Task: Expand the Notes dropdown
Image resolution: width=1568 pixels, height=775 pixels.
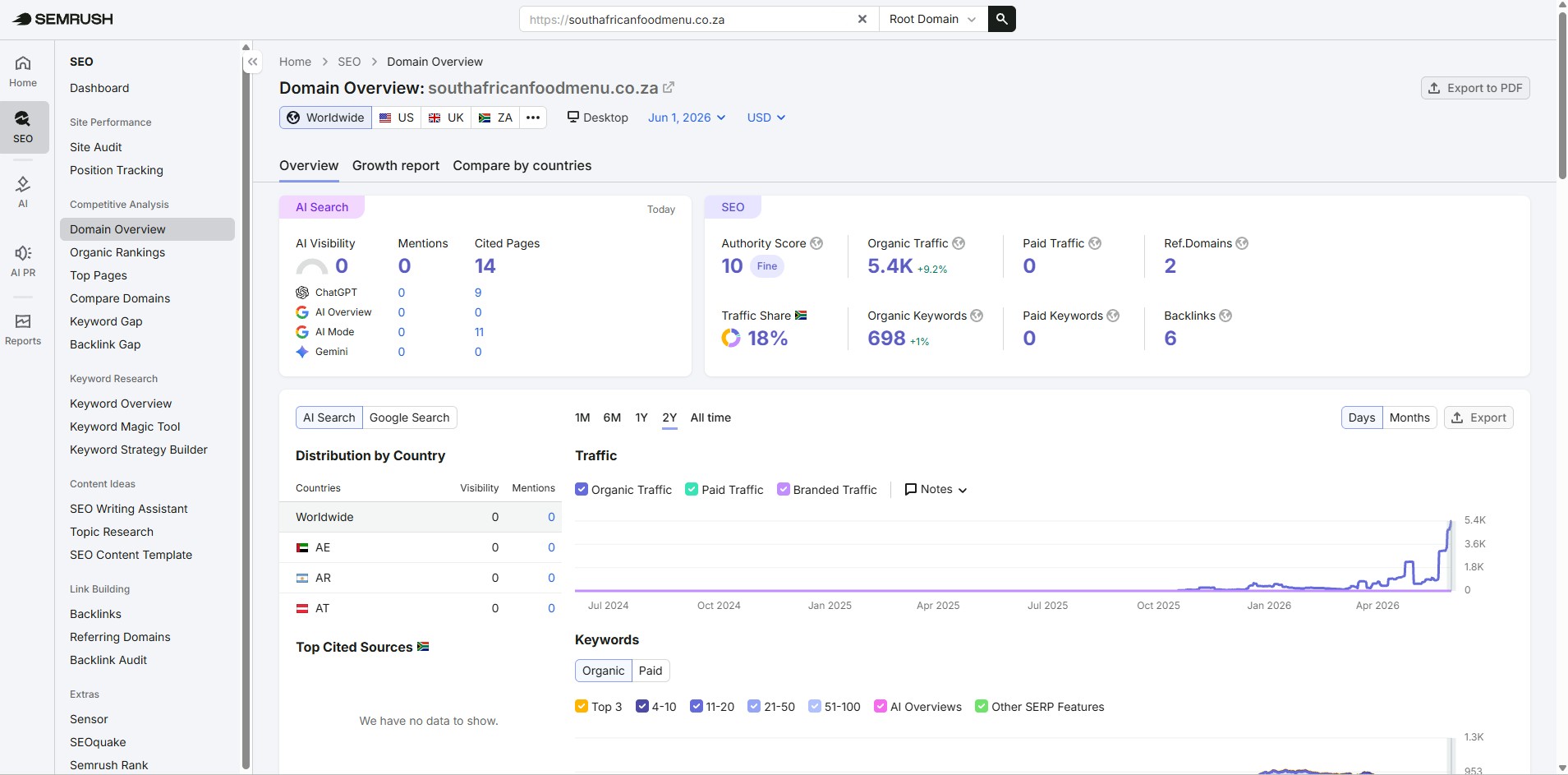Action: tap(936, 490)
